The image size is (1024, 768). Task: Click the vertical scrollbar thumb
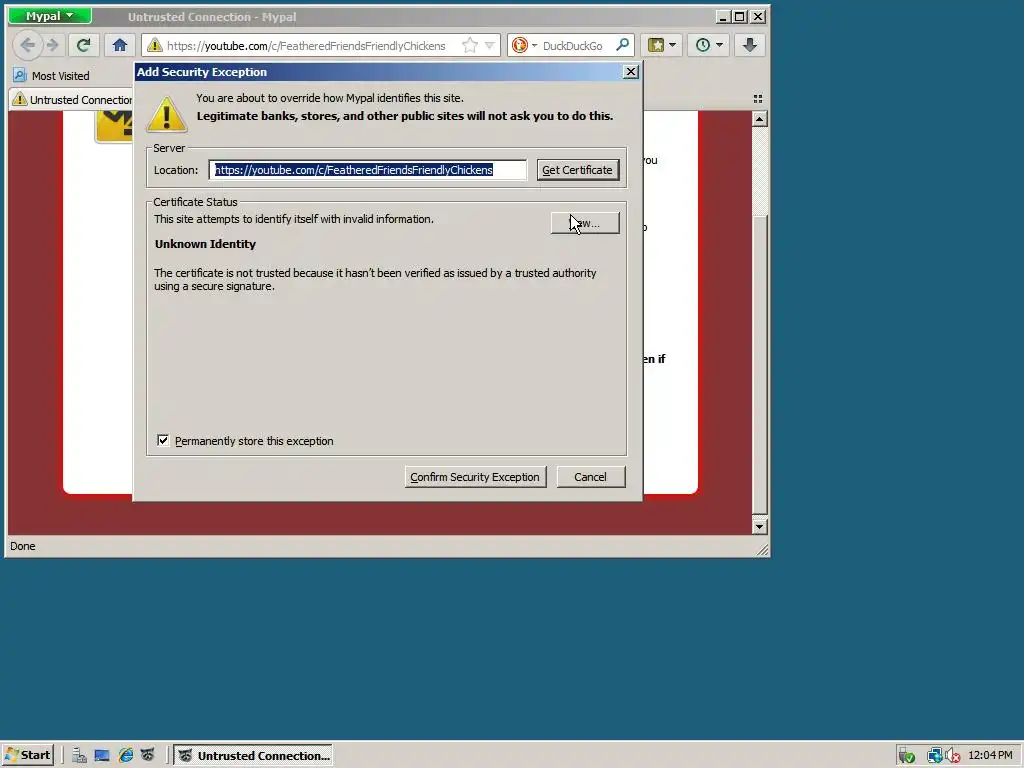coord(759,364)
